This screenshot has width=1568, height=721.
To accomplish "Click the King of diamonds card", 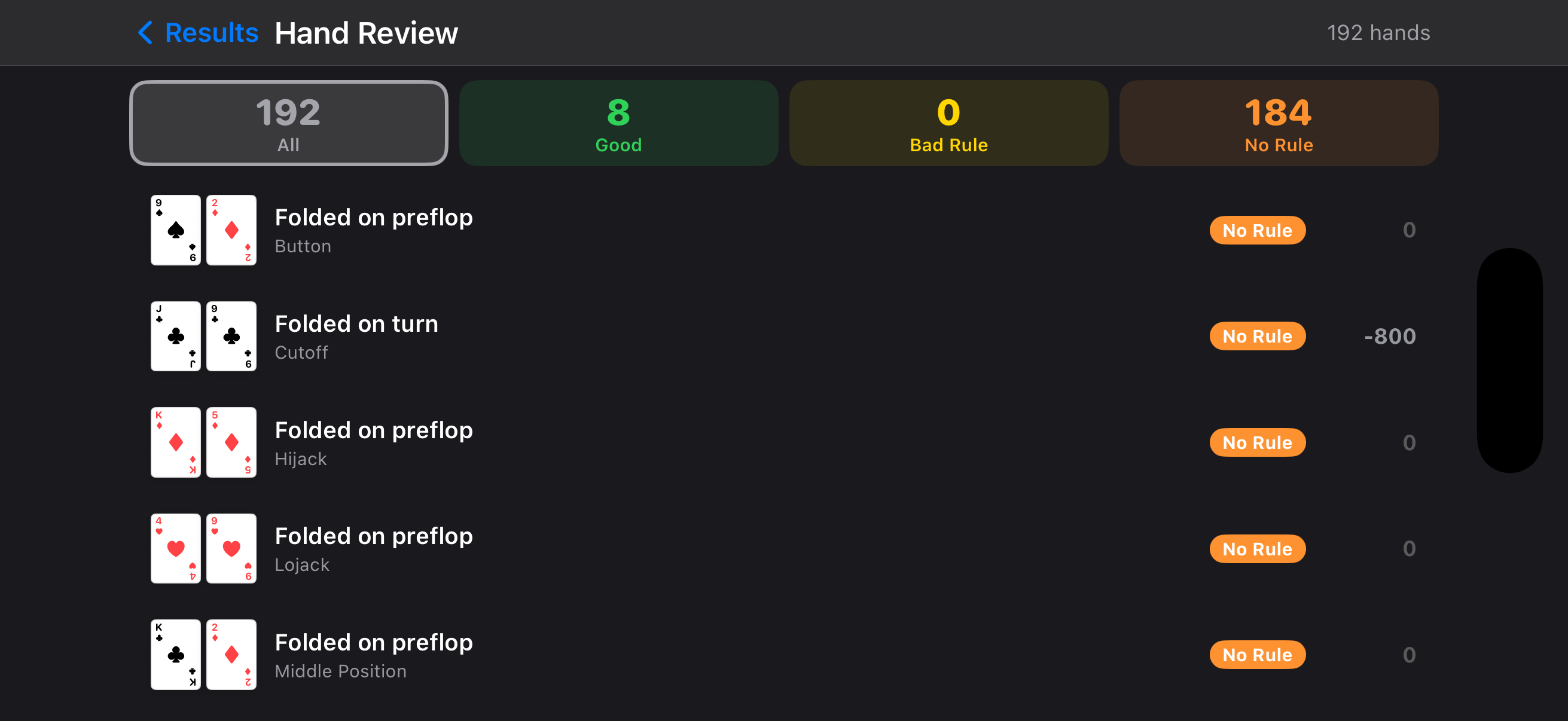I will pyautogui.click(x=176, y=442).
